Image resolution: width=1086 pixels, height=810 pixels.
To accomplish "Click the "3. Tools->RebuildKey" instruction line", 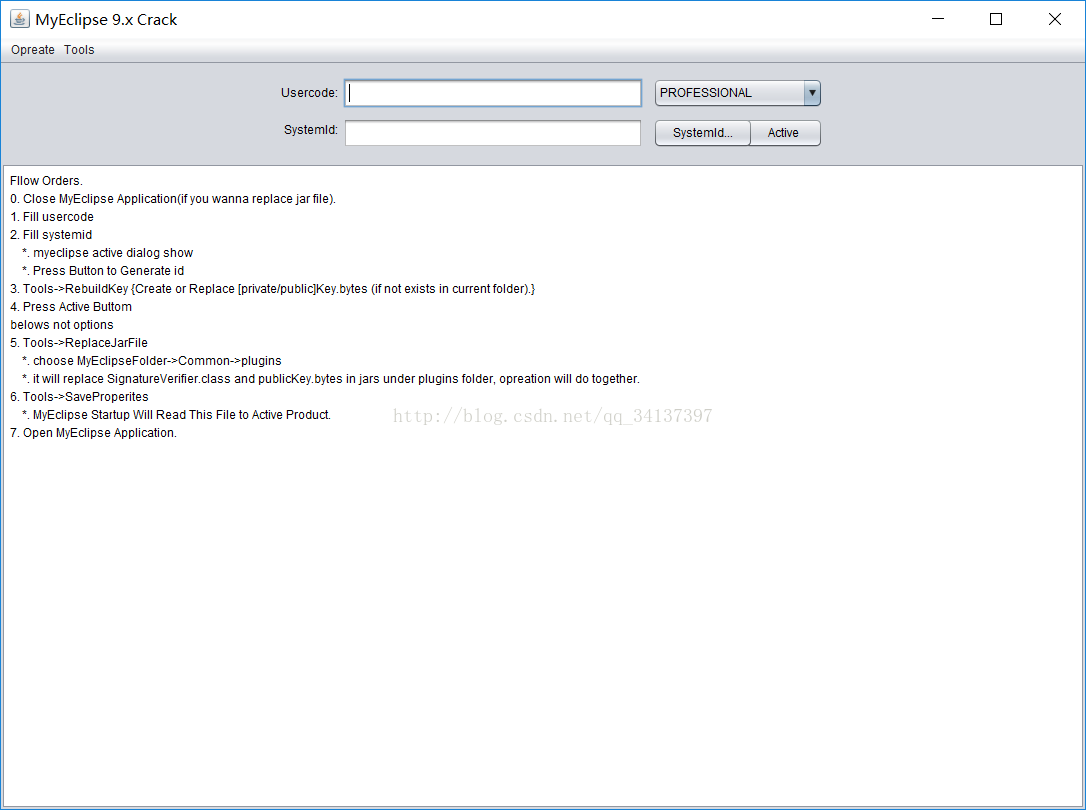I will pos(273,289).
